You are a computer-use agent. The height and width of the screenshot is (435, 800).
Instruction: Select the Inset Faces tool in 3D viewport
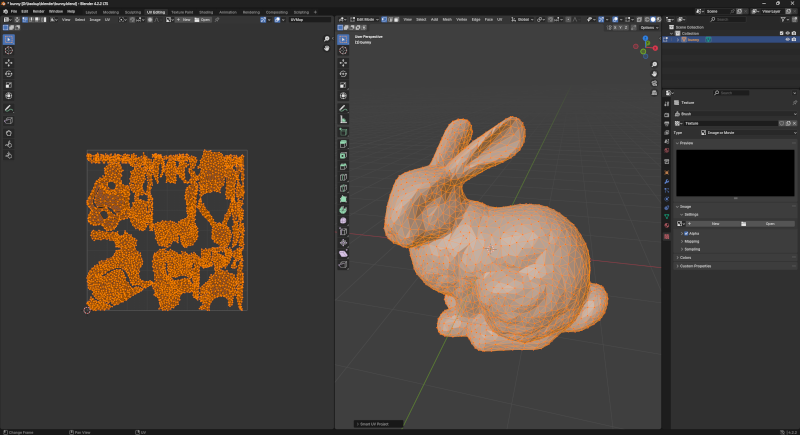click(x=343, y=156)
